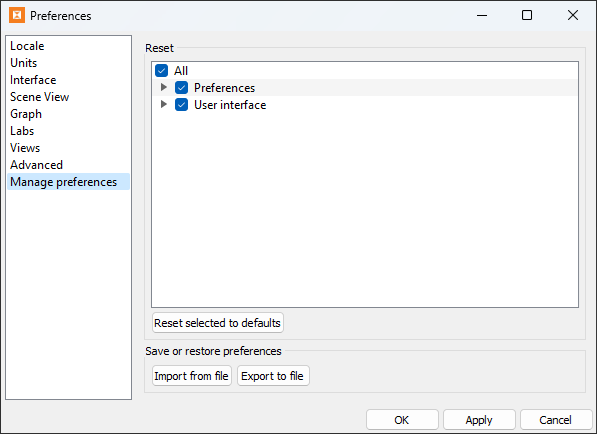Viewport: 597px width, 434px height.
Task: Maximize the Preferences window
Action: tap(527, 15)
